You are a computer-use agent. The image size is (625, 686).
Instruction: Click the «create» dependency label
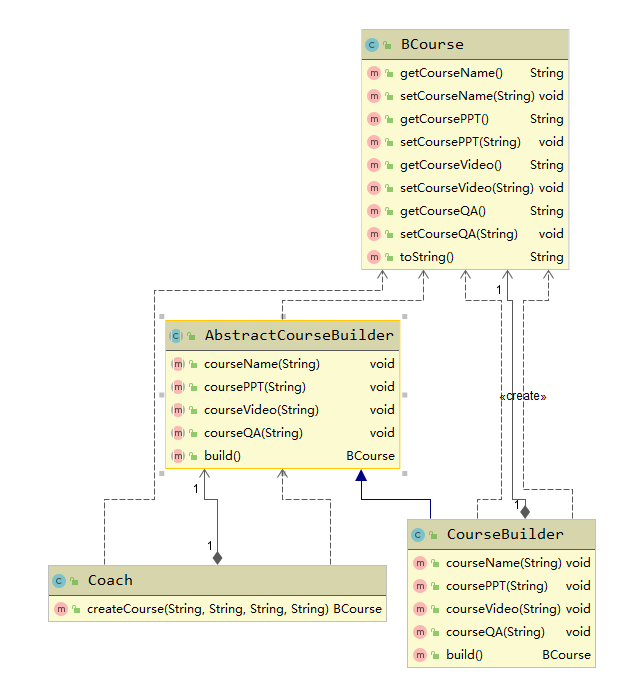click(523, 396)
